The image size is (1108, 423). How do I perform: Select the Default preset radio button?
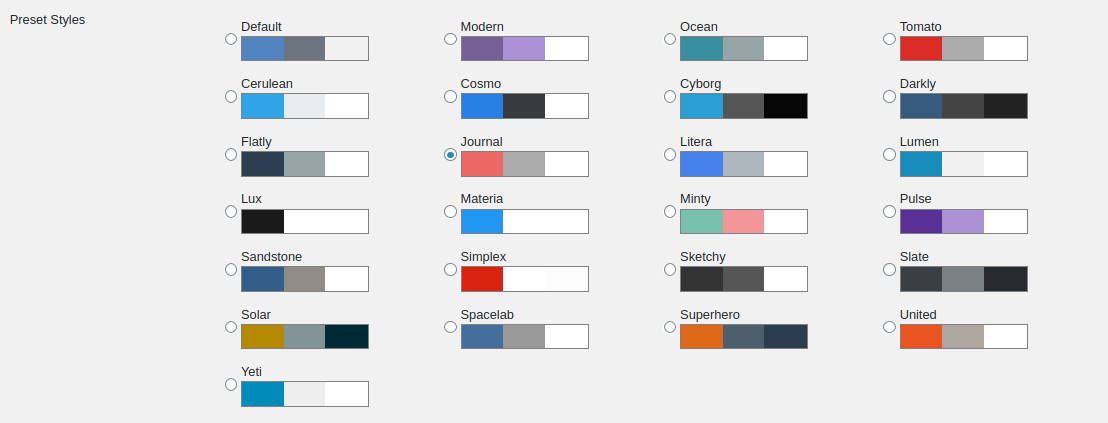point(230,39)
